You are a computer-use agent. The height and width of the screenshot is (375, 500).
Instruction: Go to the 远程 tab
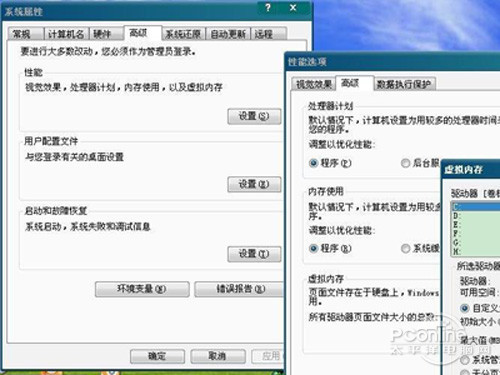pos(269,34)
